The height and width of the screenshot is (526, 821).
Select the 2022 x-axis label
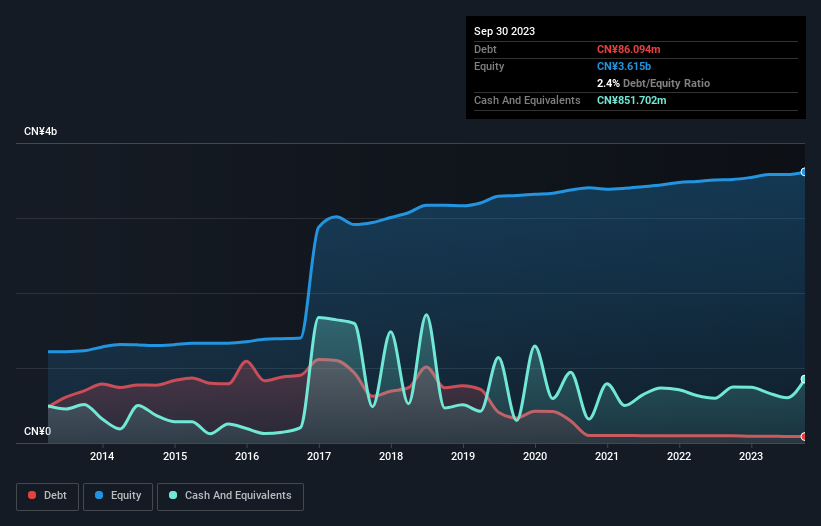679,456
